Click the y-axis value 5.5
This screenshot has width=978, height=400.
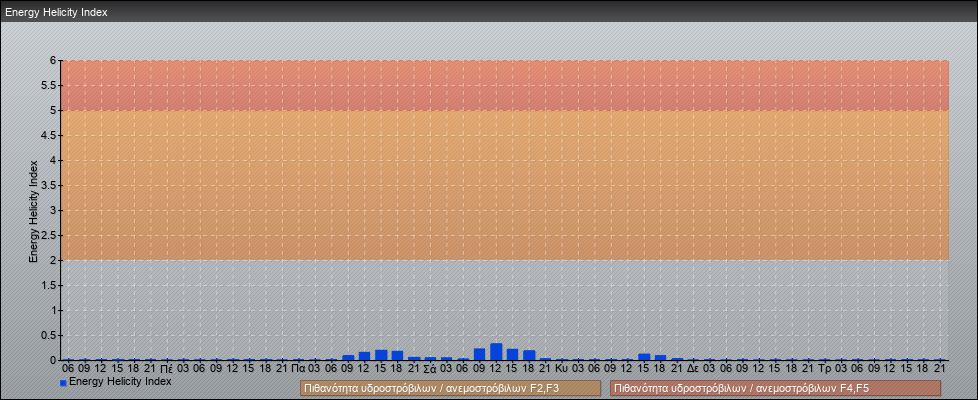tap(49, 85)
